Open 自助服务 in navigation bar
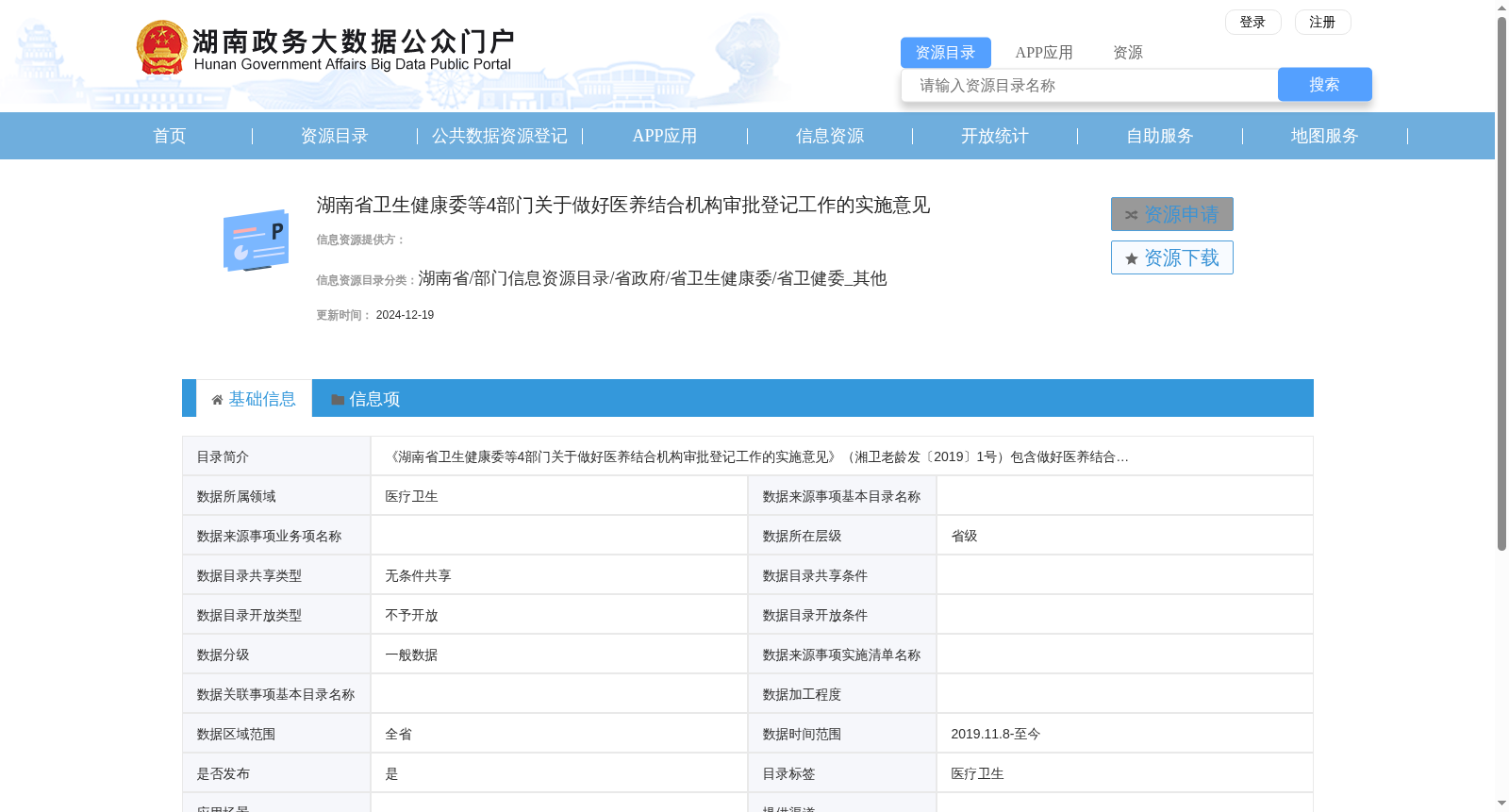The width and height of the screenshot is (1509, 812). pos(1160,136)
